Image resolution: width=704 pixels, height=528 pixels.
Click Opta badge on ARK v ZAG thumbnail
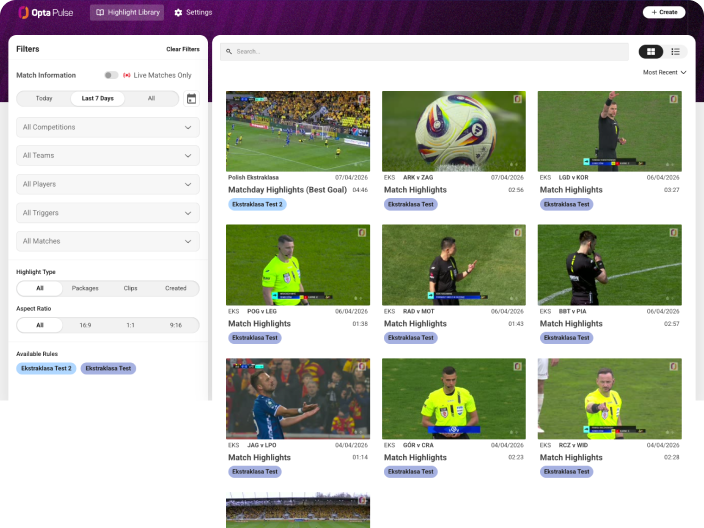tap(517, 99)
